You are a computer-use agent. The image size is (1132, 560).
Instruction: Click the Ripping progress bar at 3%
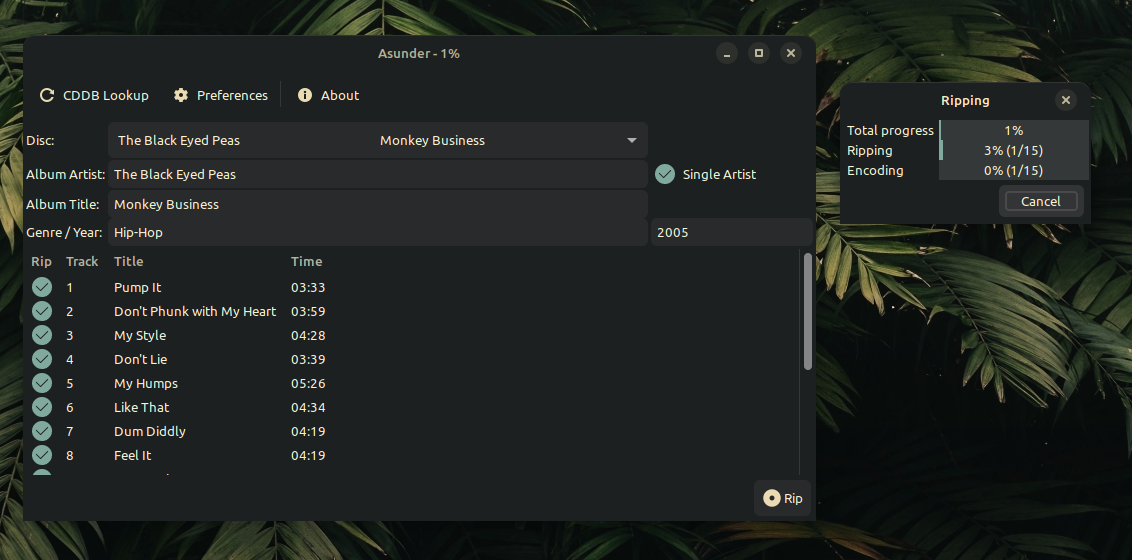pos(1014,151)
